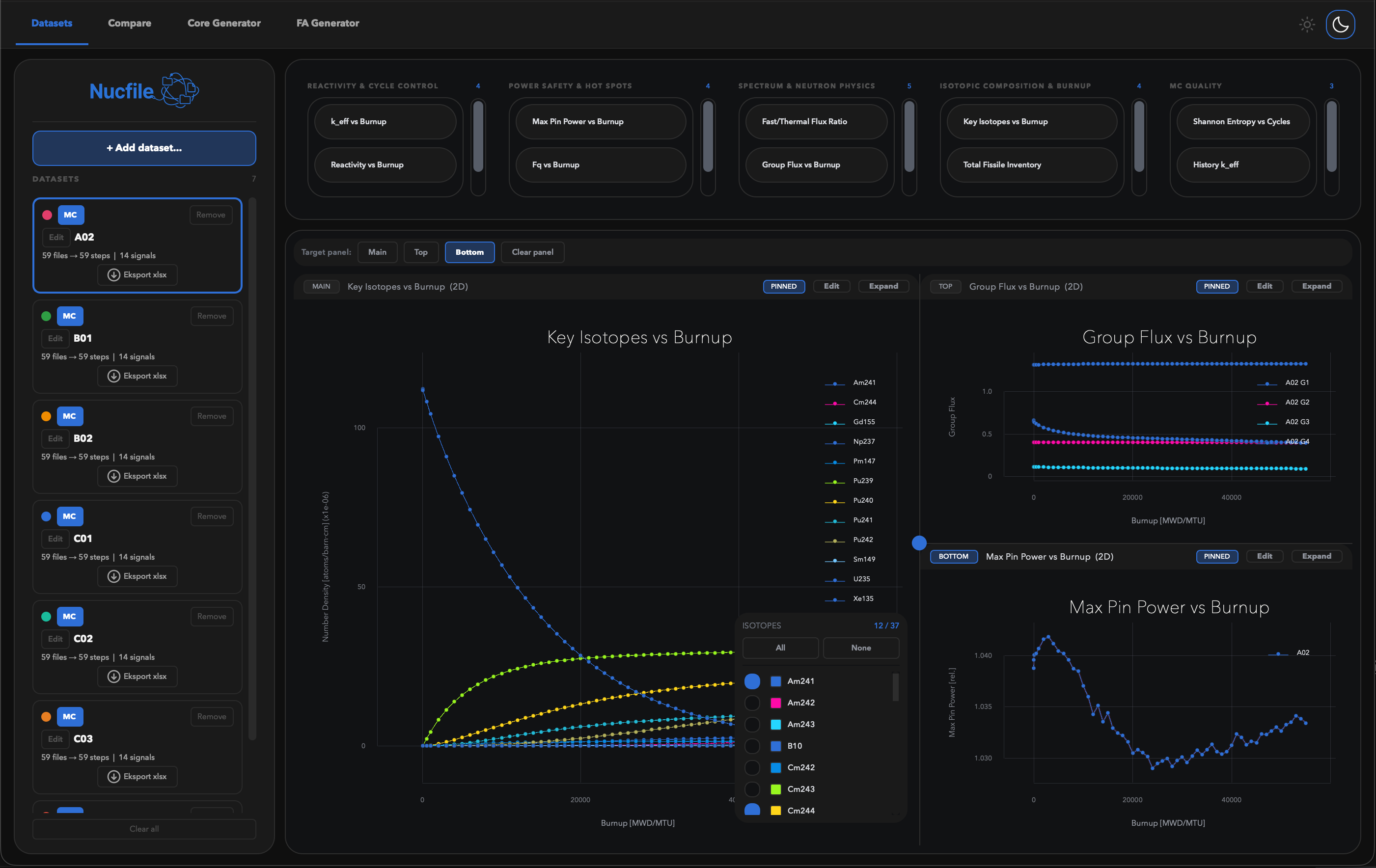Click the C01 dataset MC badge

(x=70, y=516)
